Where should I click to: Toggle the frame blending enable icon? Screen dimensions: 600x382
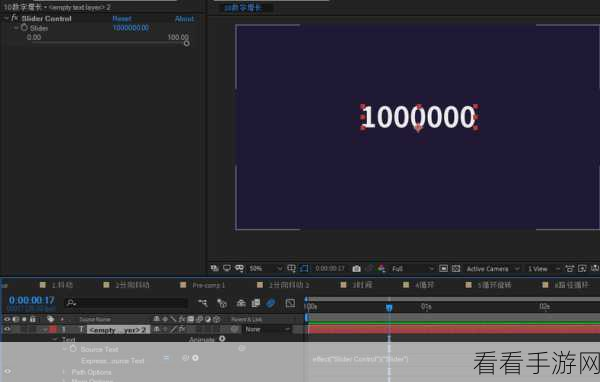click(x=256, y=304)
